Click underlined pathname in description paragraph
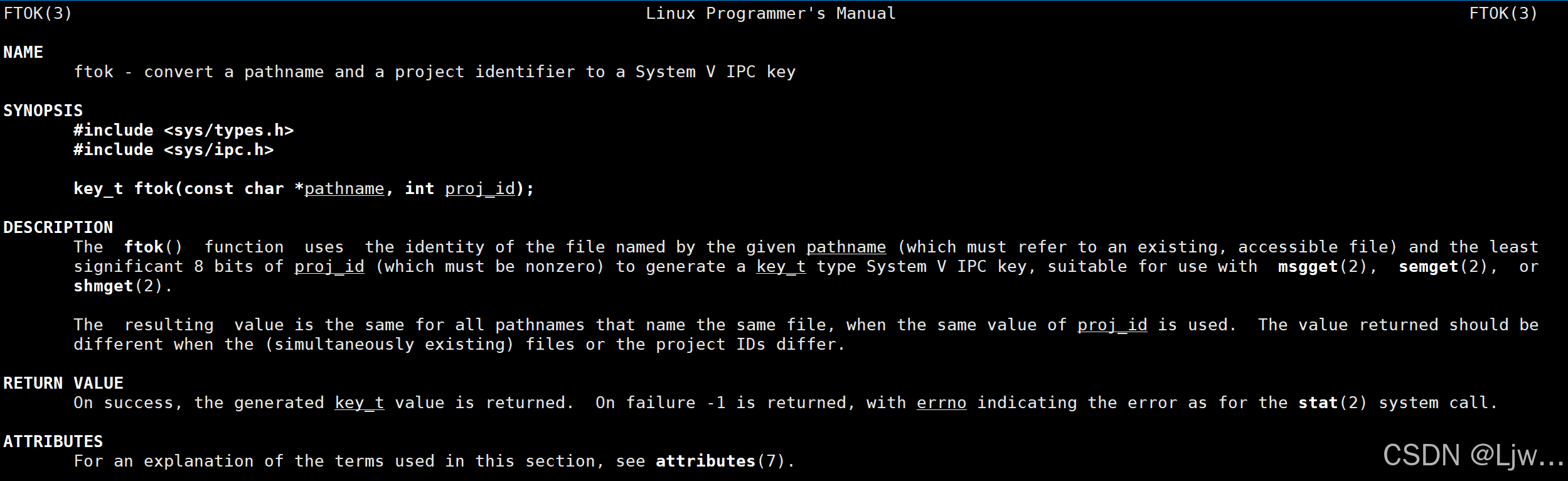 pos(846,247)
